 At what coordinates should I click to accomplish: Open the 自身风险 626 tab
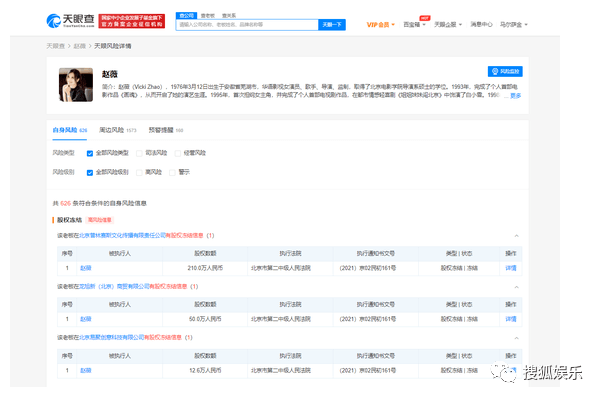click(x=69, y=130)
